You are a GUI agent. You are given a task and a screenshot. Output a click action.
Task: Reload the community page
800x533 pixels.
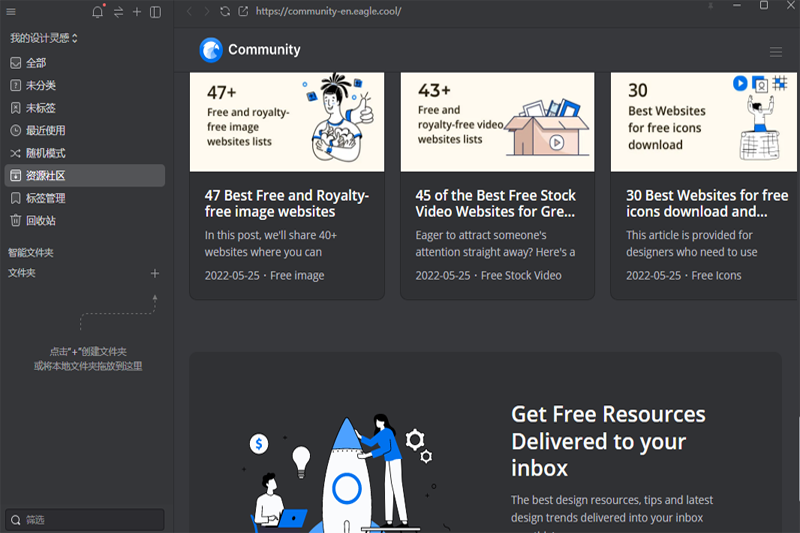pos(225,11)
